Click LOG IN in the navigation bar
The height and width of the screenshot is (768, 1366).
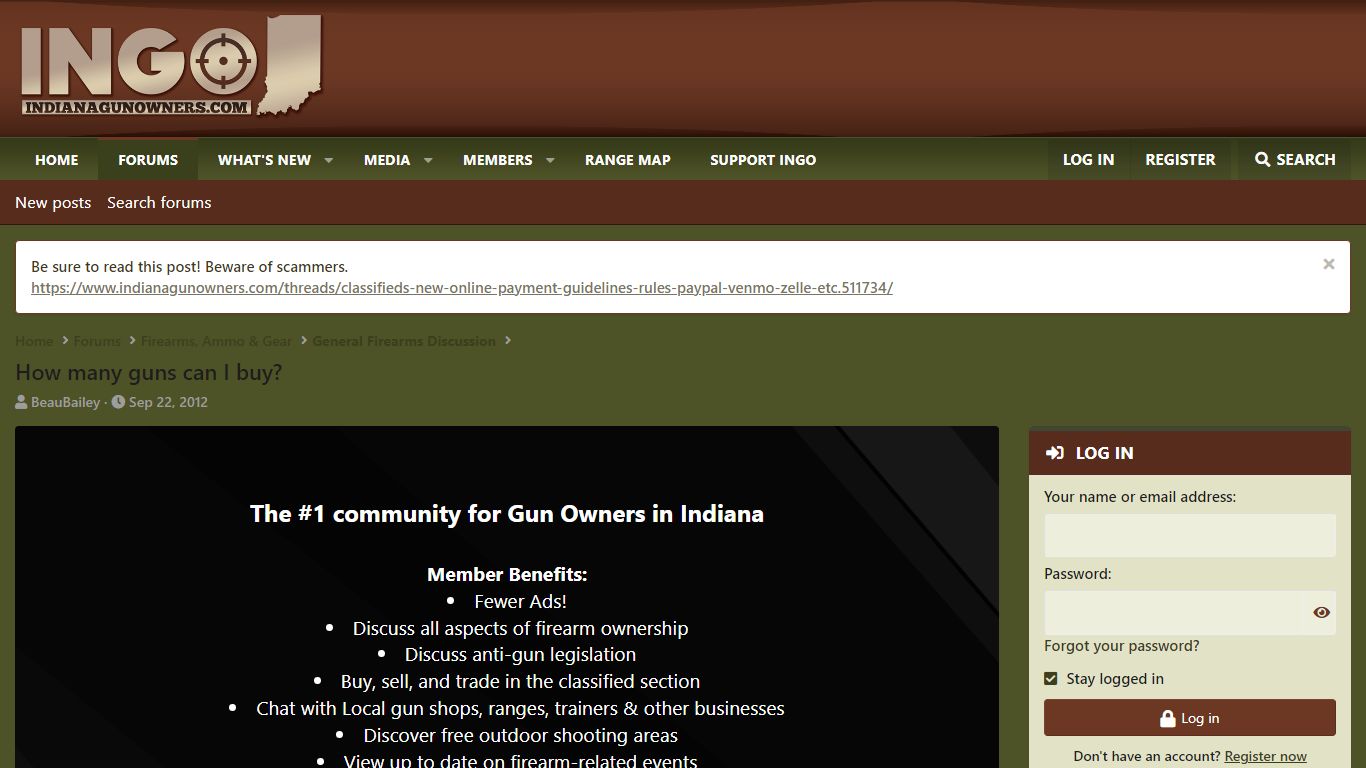click(1088, 160)
